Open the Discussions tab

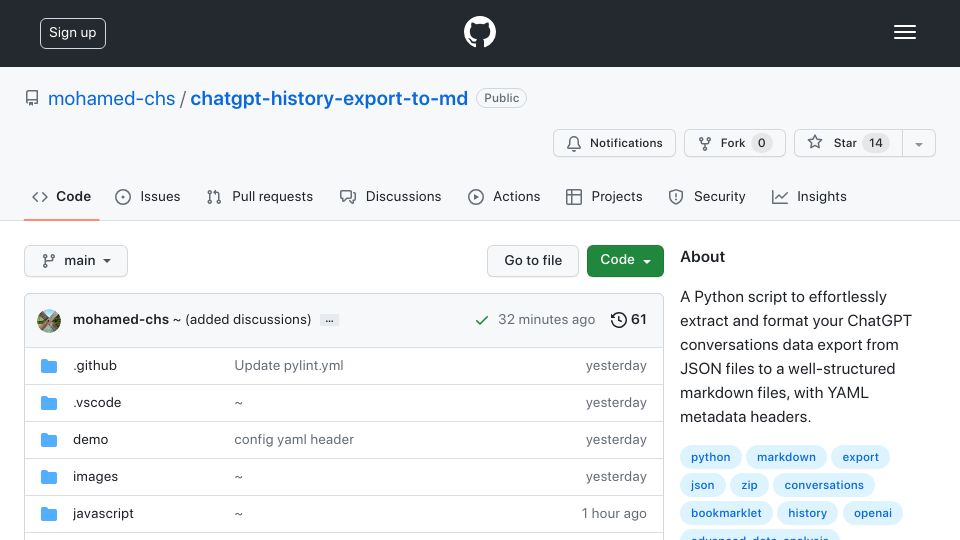tap(390, 197)
